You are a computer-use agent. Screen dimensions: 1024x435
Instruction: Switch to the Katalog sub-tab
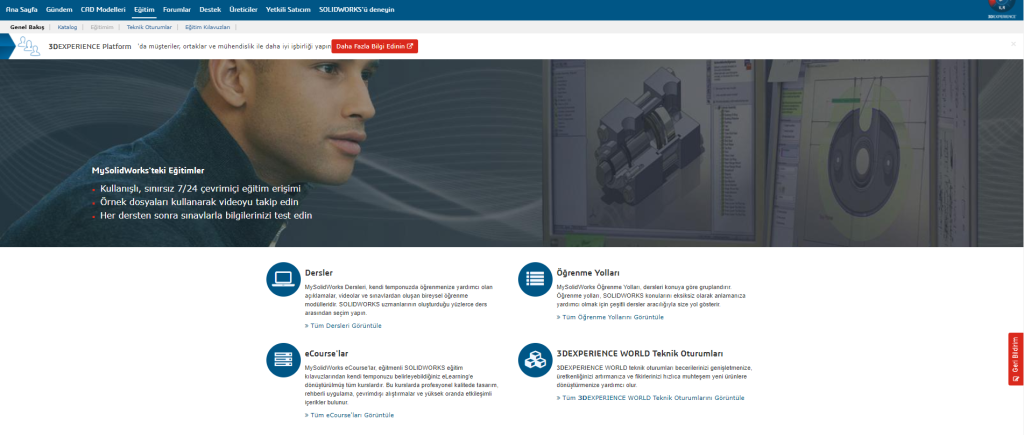tap(67, 27)
